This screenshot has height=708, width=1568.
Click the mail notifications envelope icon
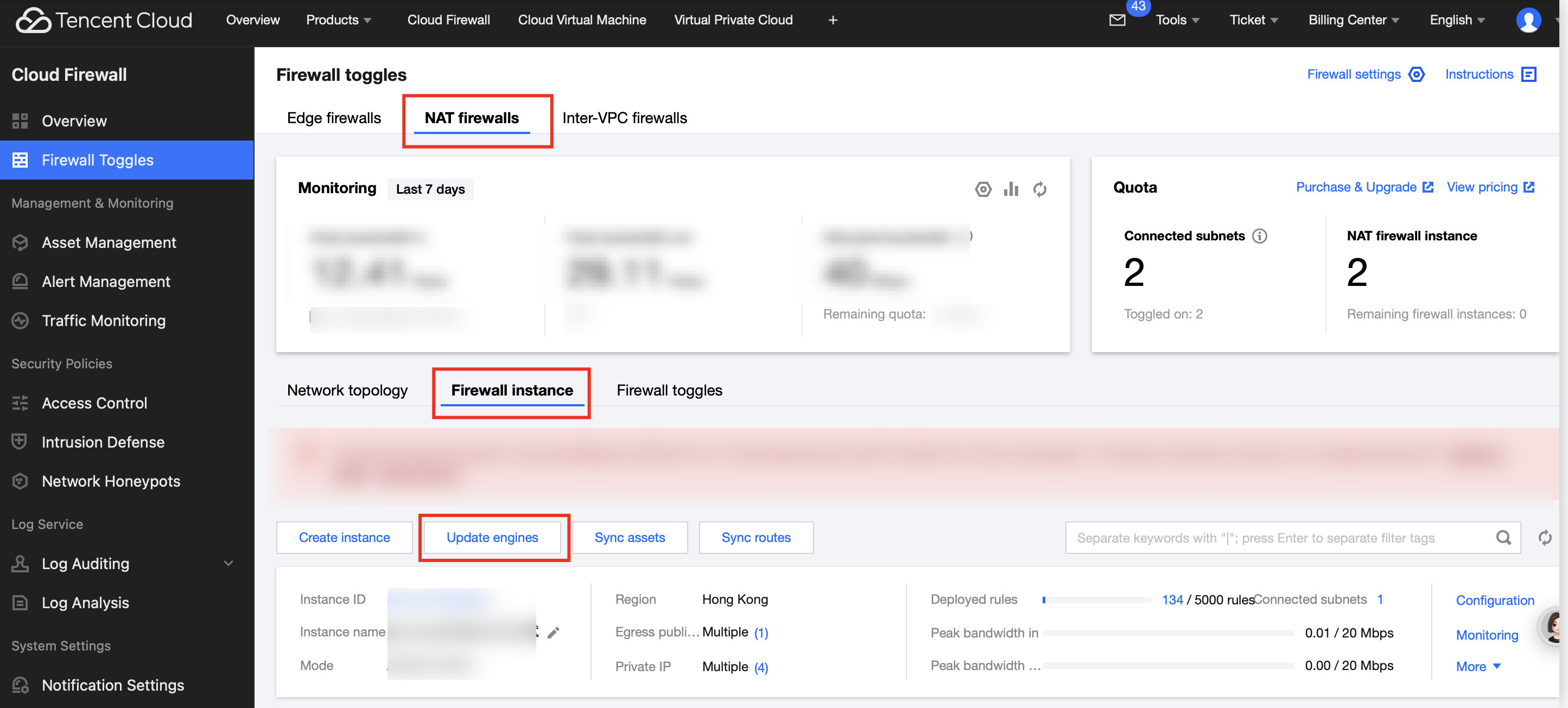click(1117, 20)
